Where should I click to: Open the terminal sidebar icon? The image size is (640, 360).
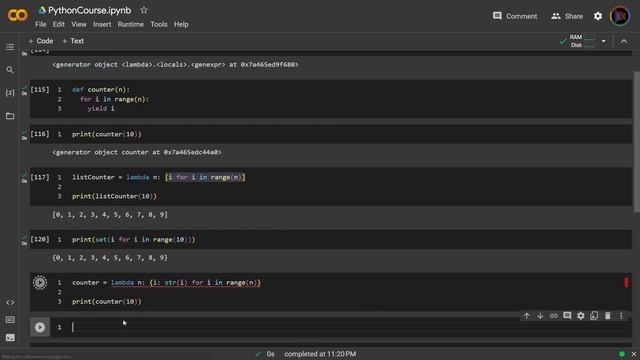click(x=10, y=338)
